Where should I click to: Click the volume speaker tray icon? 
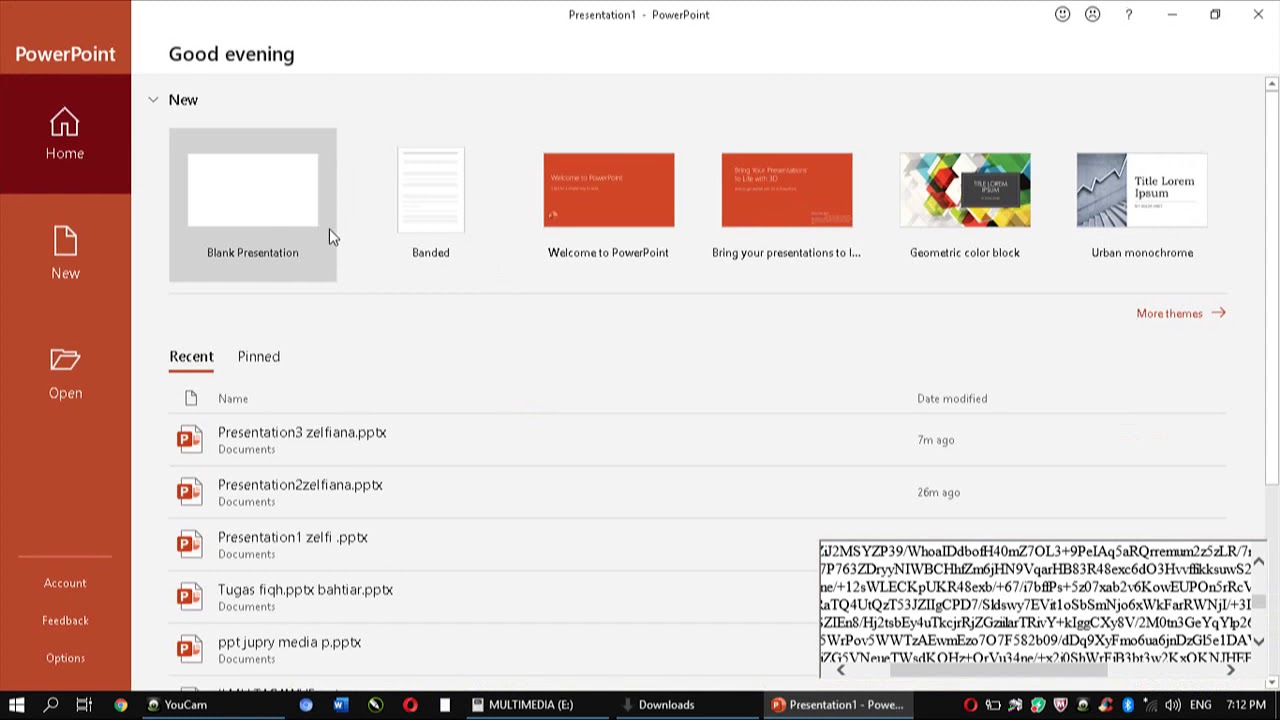[x=1173, y=705]
